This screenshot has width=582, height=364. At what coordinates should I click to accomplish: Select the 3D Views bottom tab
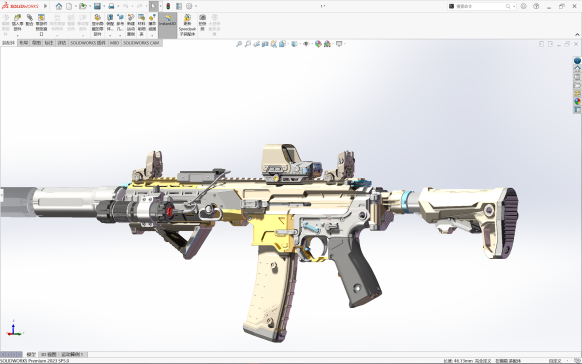(x=49, y=354)
